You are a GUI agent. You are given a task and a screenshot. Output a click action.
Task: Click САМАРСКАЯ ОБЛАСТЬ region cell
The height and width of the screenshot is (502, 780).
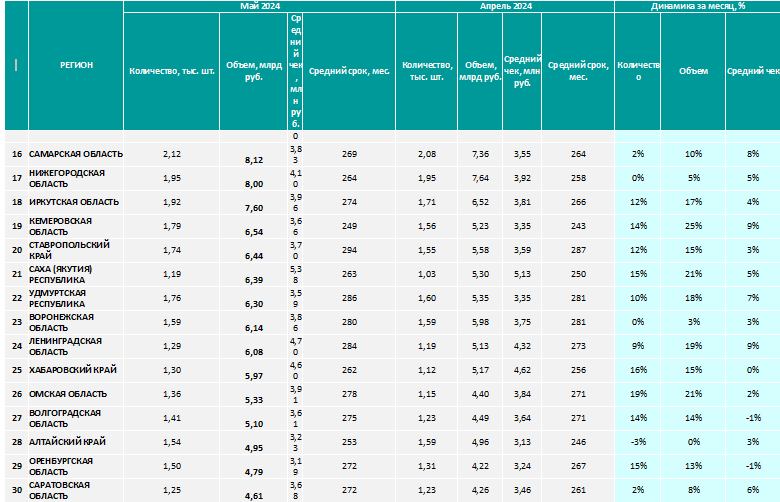(76, 154)
